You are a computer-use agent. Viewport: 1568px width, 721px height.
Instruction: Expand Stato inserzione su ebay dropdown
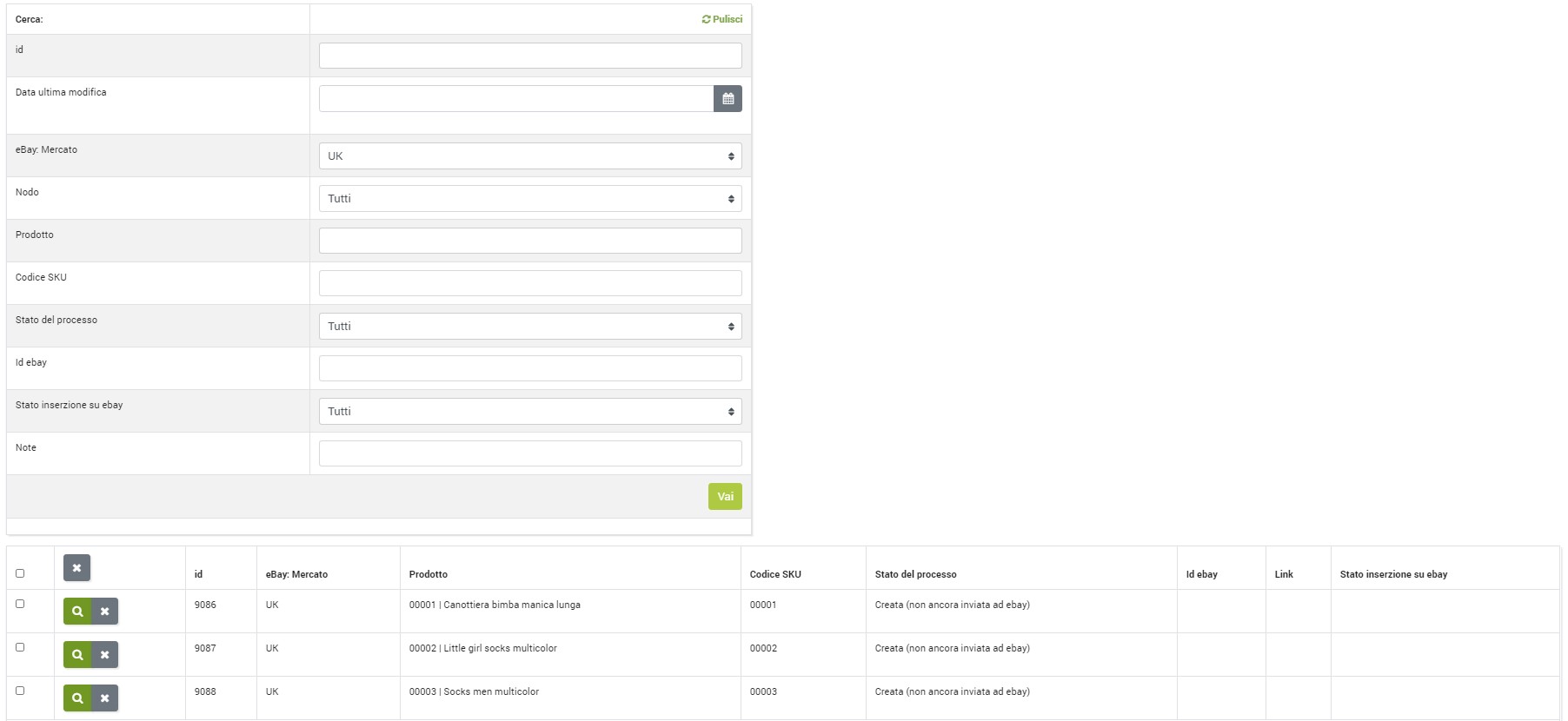(529, 412)
